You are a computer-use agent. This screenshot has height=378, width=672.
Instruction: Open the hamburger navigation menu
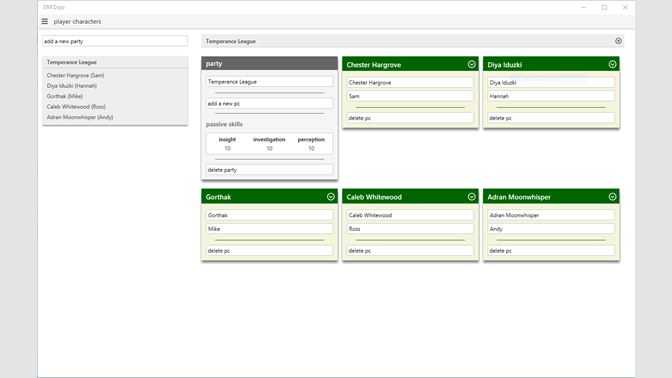45,21
